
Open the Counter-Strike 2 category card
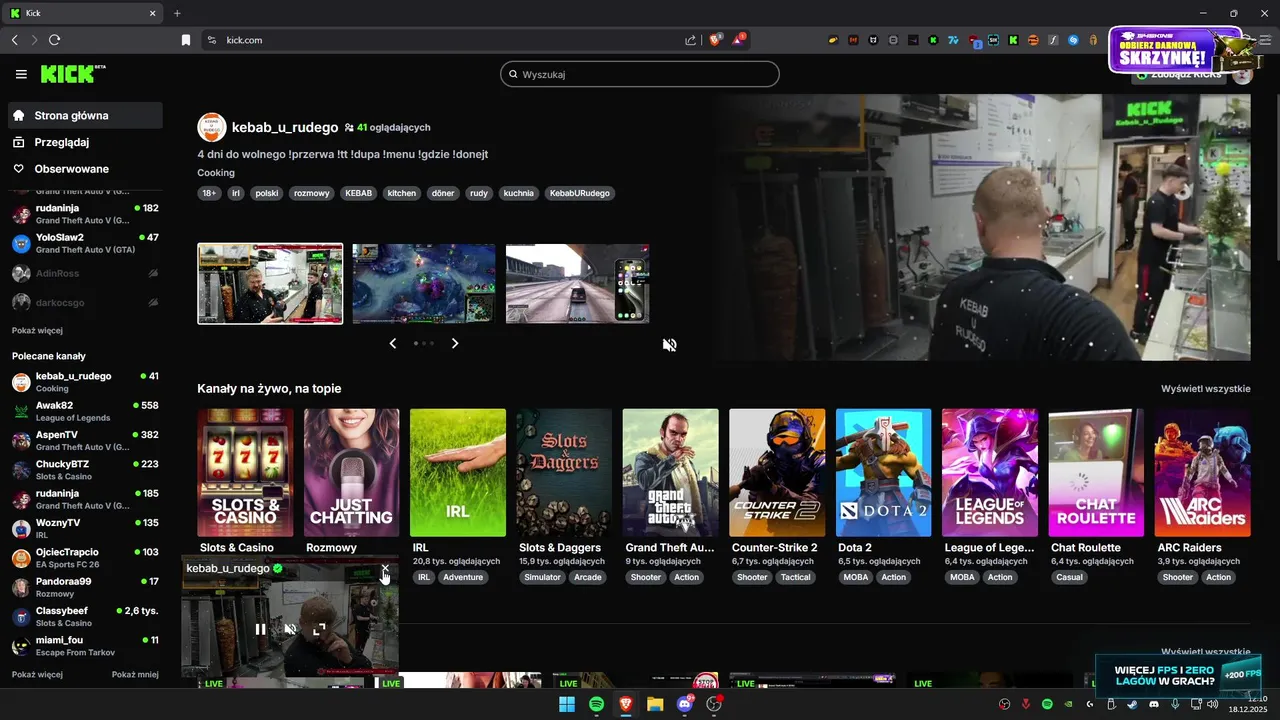pyautogui.click(x=777, y=473)
